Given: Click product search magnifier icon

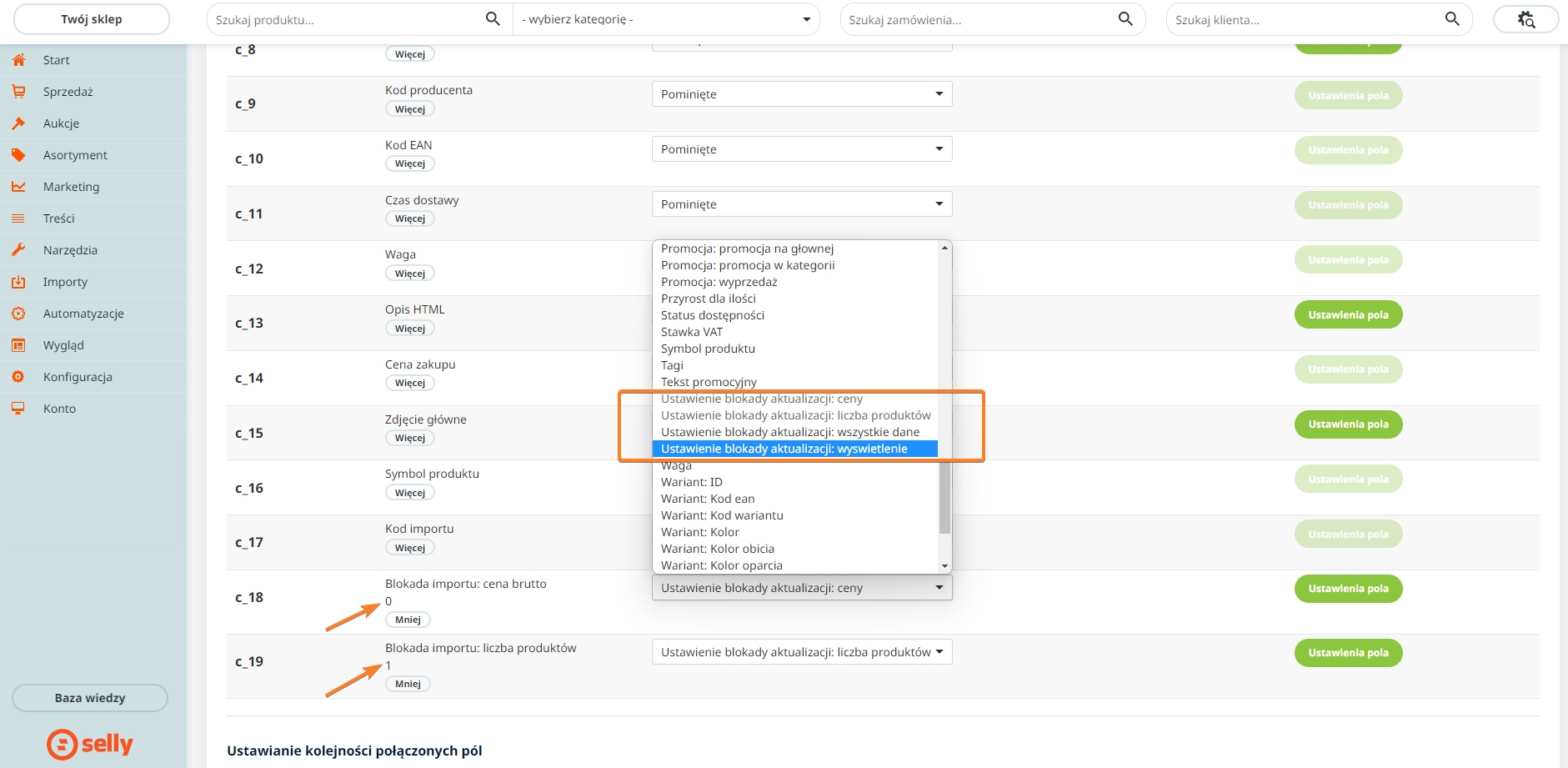Looking at the screenshot, I should (493, 19).
